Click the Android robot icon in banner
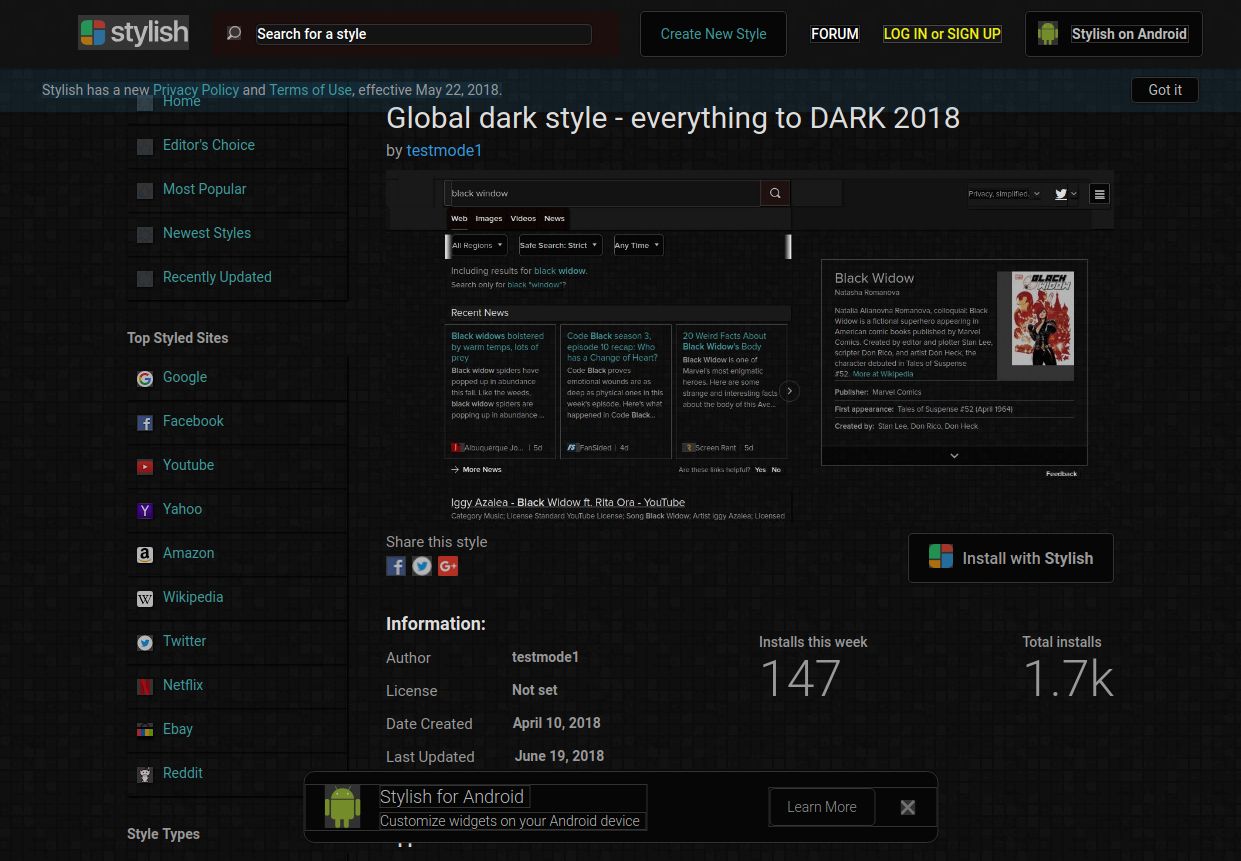The image size is (1241, 861). (342, 807)
